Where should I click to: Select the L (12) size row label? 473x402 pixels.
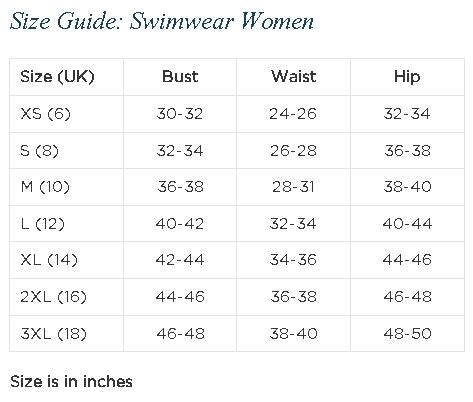point(42,224)
